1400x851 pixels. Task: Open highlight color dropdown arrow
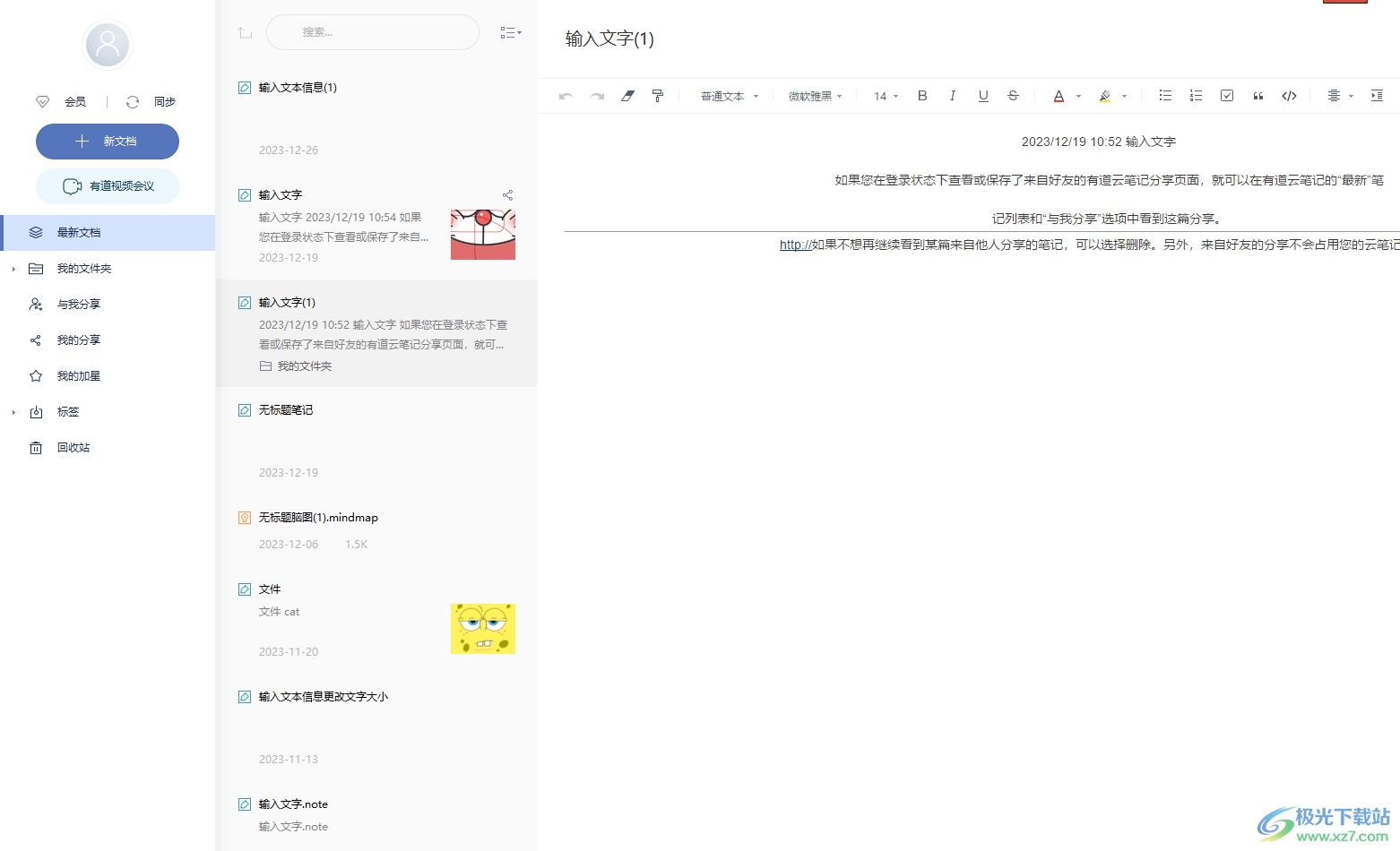tap(1124, 96)
